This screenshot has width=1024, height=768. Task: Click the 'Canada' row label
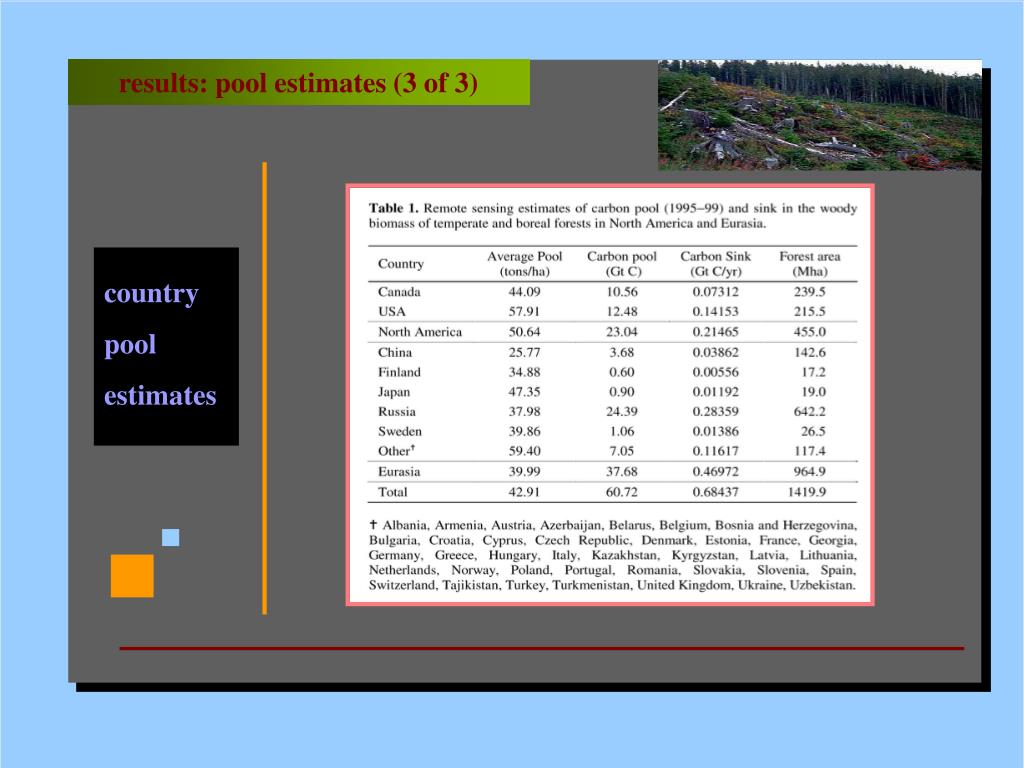click(399, 292)
